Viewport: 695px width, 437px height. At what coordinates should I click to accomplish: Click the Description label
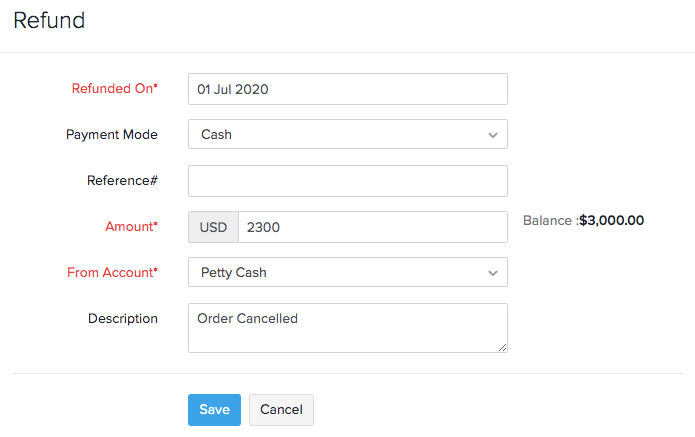tap(123, 318)
